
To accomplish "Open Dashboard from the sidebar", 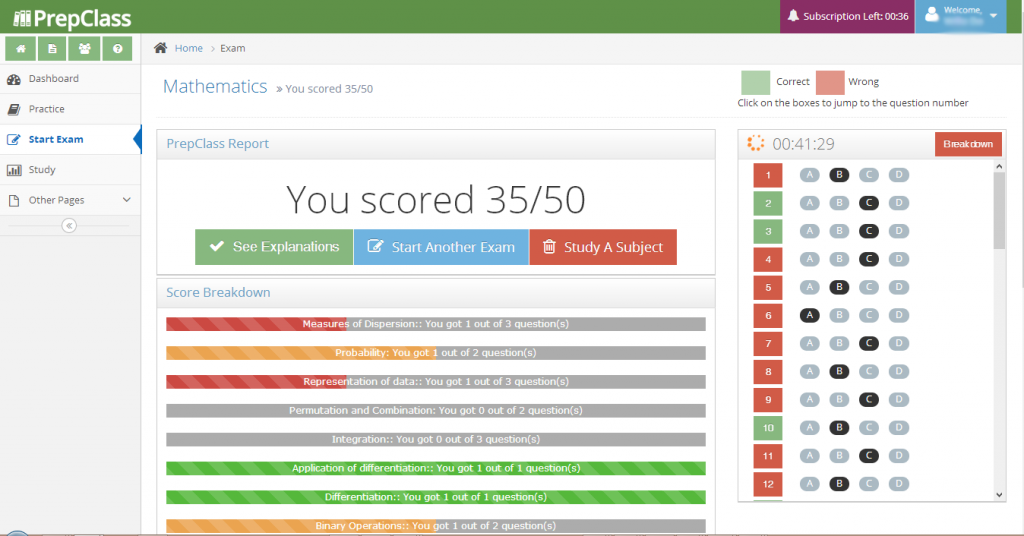I will click(53, 78).
